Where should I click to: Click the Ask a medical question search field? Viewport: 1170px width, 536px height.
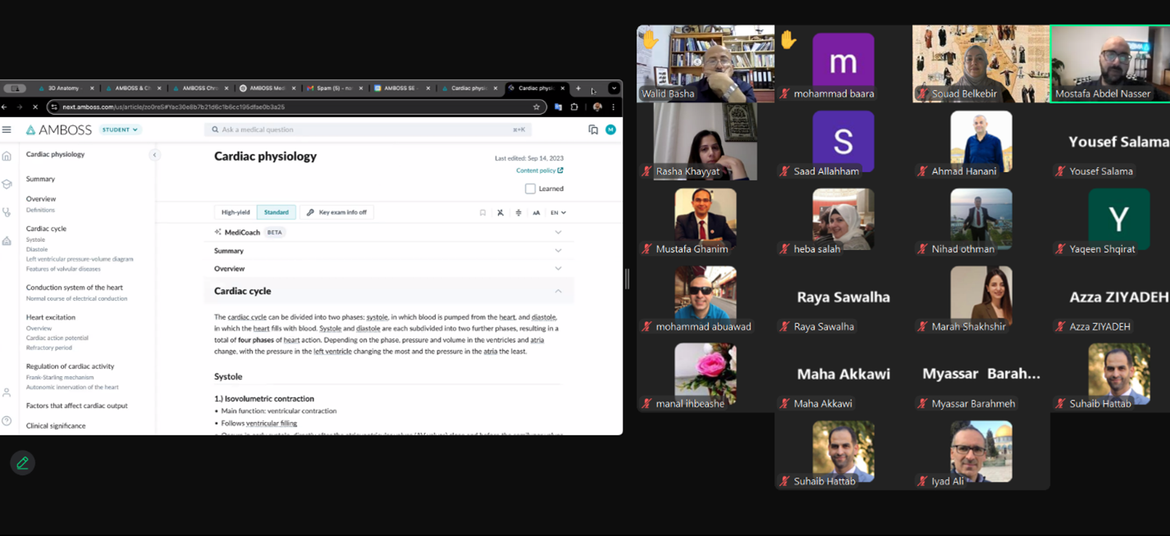click(368, 130)
